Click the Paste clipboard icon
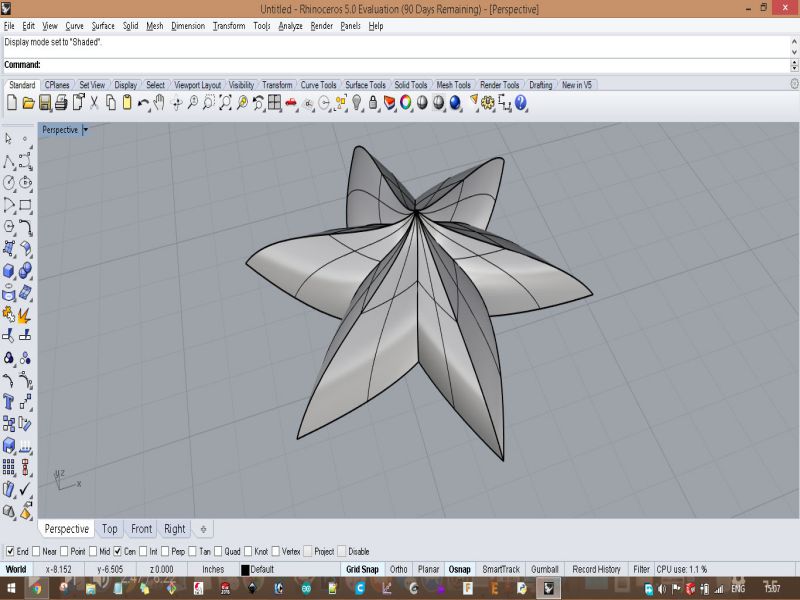Screen dimensions: 800x600 pos(127,103)
